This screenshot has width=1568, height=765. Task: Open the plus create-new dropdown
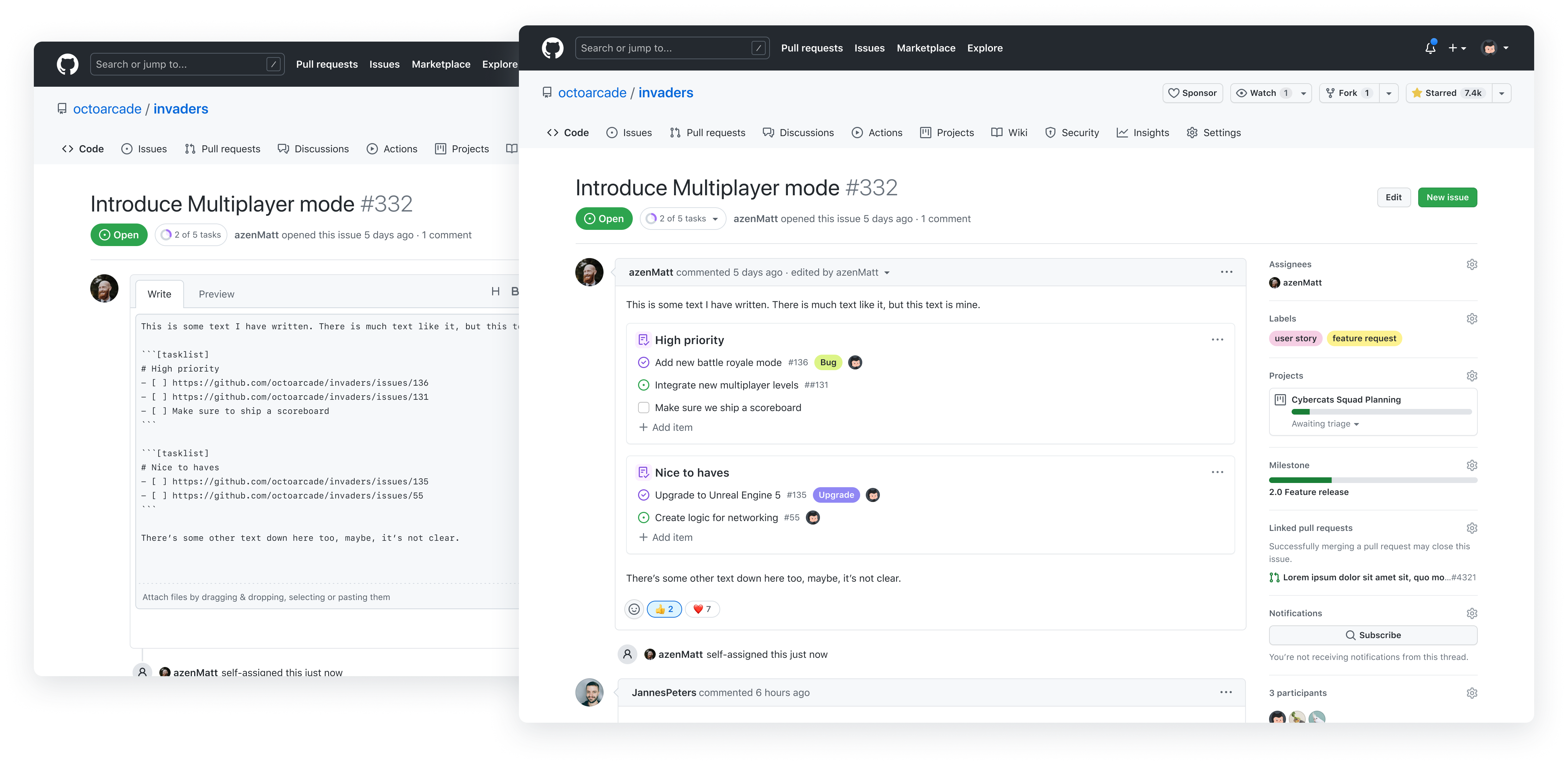tap(1457, 48)
